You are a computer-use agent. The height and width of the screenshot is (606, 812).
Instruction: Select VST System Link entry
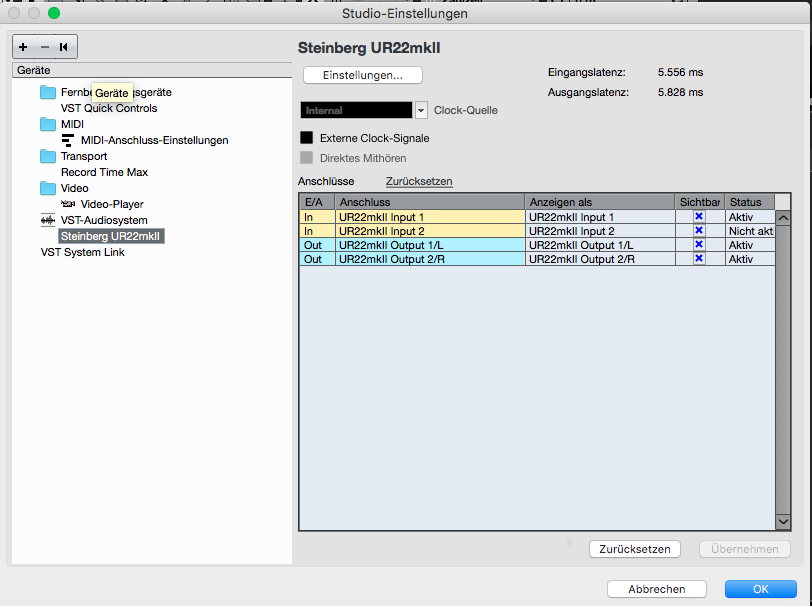(82, 253)
